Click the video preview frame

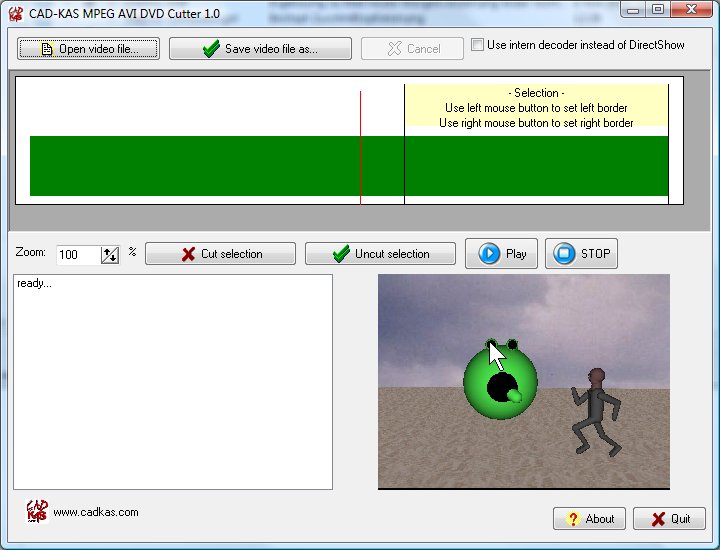[524, 382]
